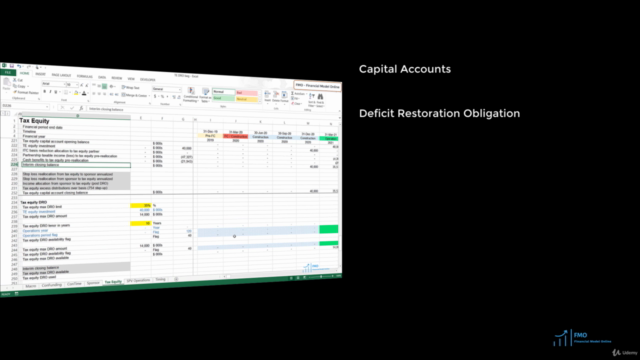Open the DATA ribbon tab
640x360 pixels.
coord(102,77)
